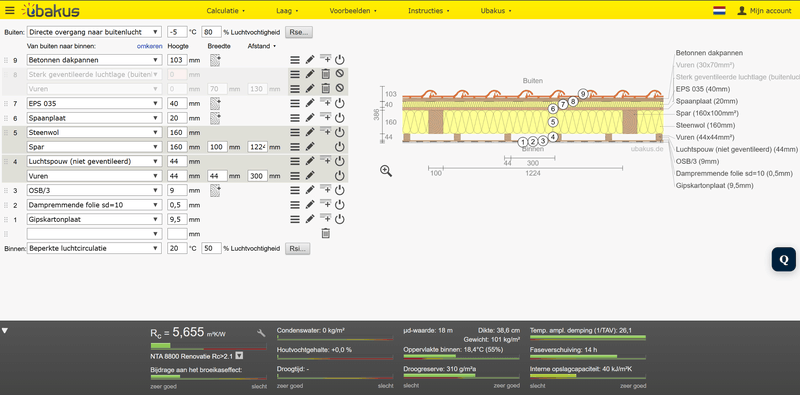Expand the NTA 8800 Renovatie requirement selector

pyautogui.click(x=239, y=356)
